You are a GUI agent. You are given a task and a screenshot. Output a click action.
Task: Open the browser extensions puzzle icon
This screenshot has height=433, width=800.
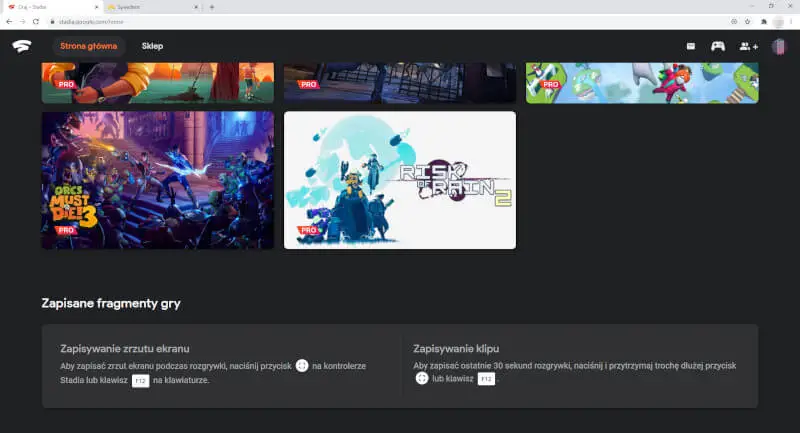pos(764,21)
